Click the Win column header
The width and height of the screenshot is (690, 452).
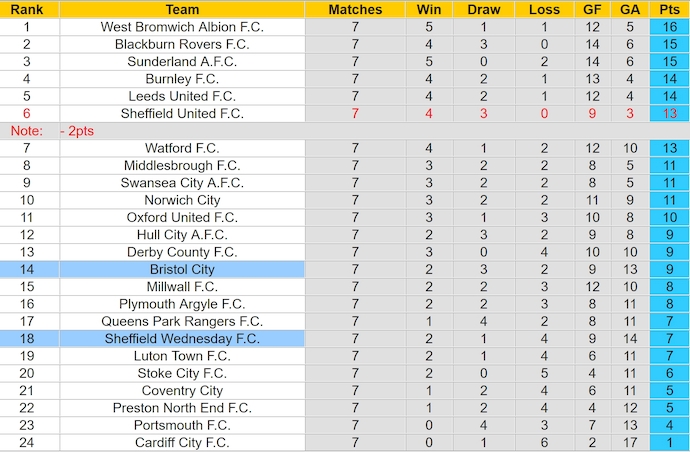(429, 10)
